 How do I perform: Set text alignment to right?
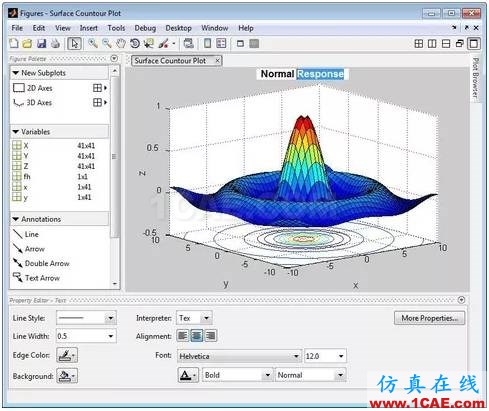(210, 336)
